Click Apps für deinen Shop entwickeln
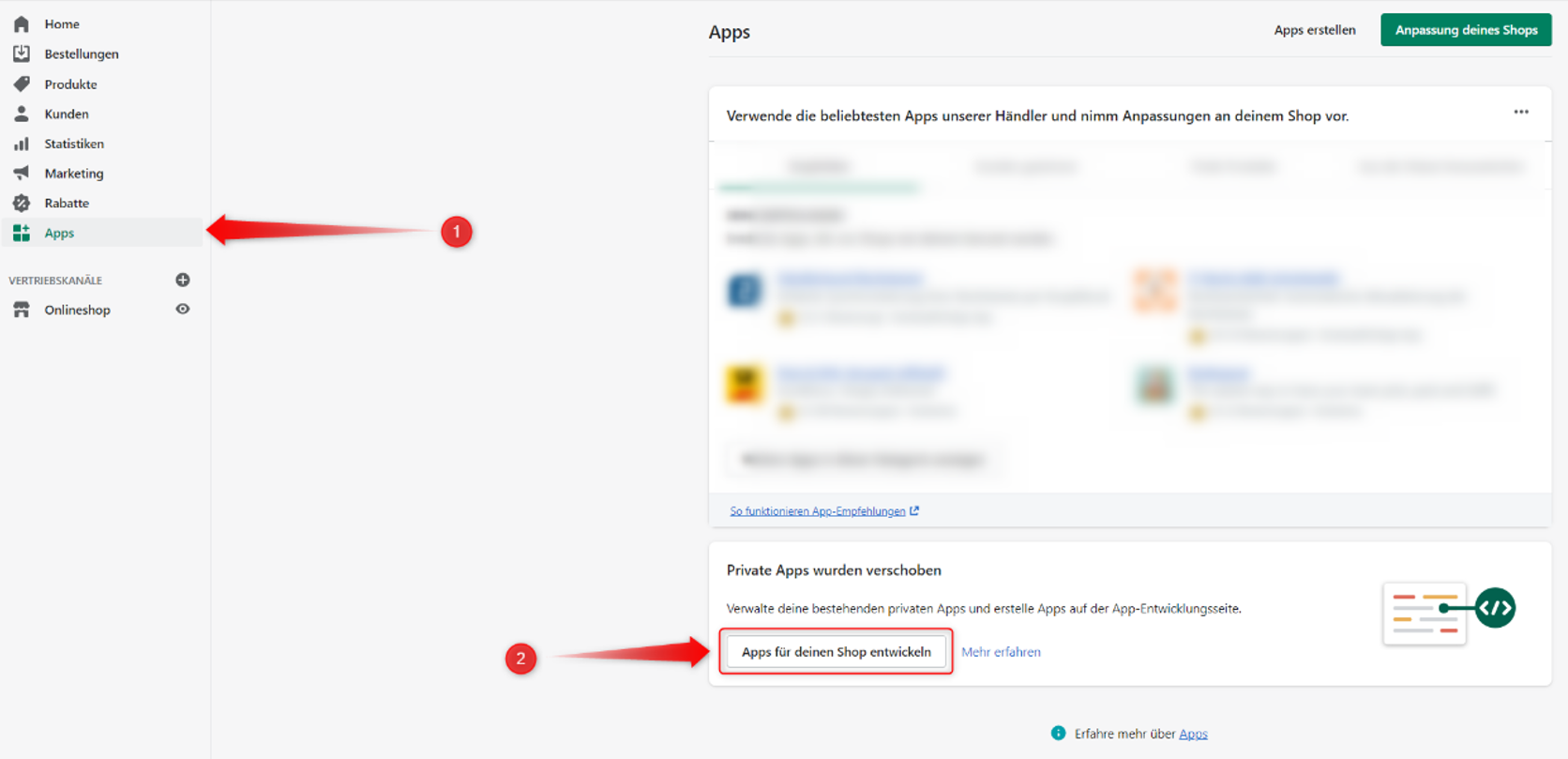This screenshot has width=1568, height=759. pos(836,652)
